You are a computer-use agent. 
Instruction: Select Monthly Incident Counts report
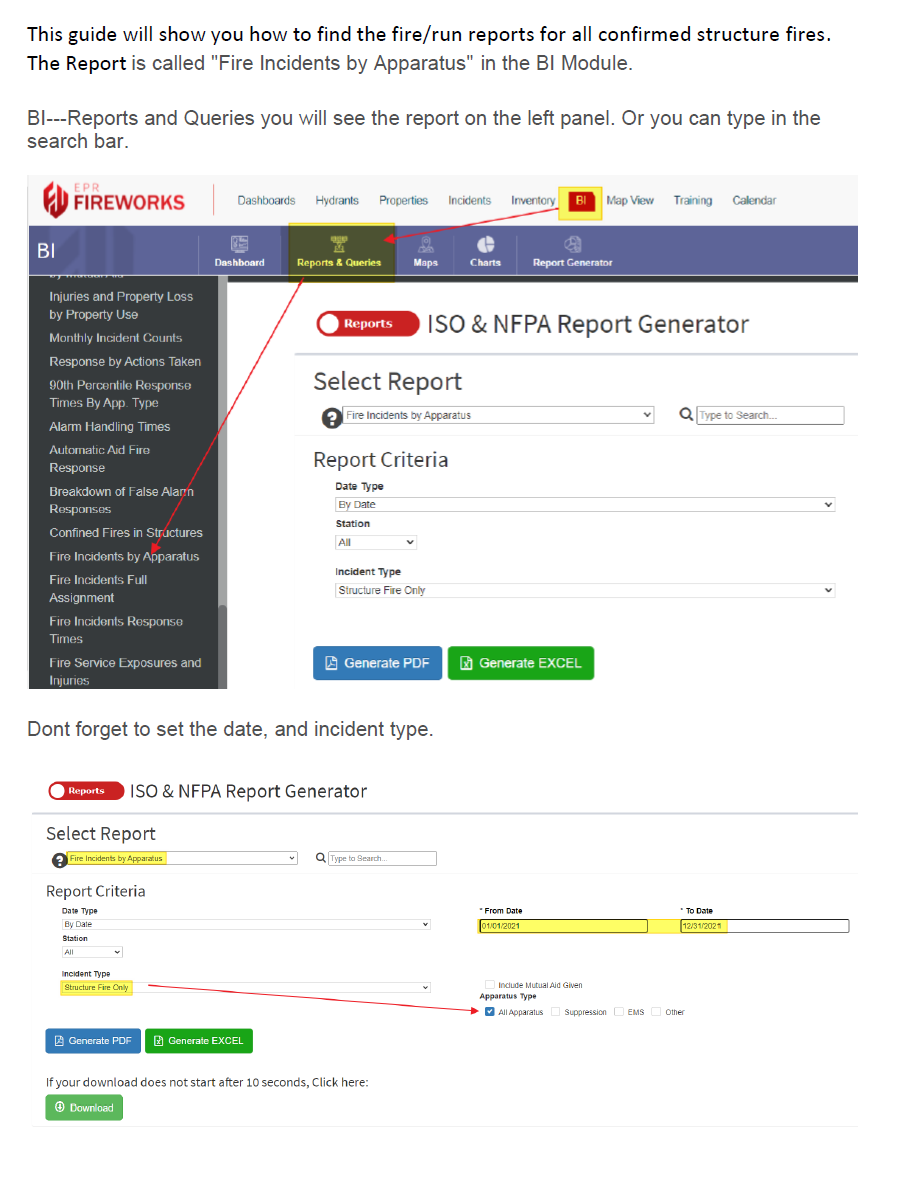click(115, 338)
